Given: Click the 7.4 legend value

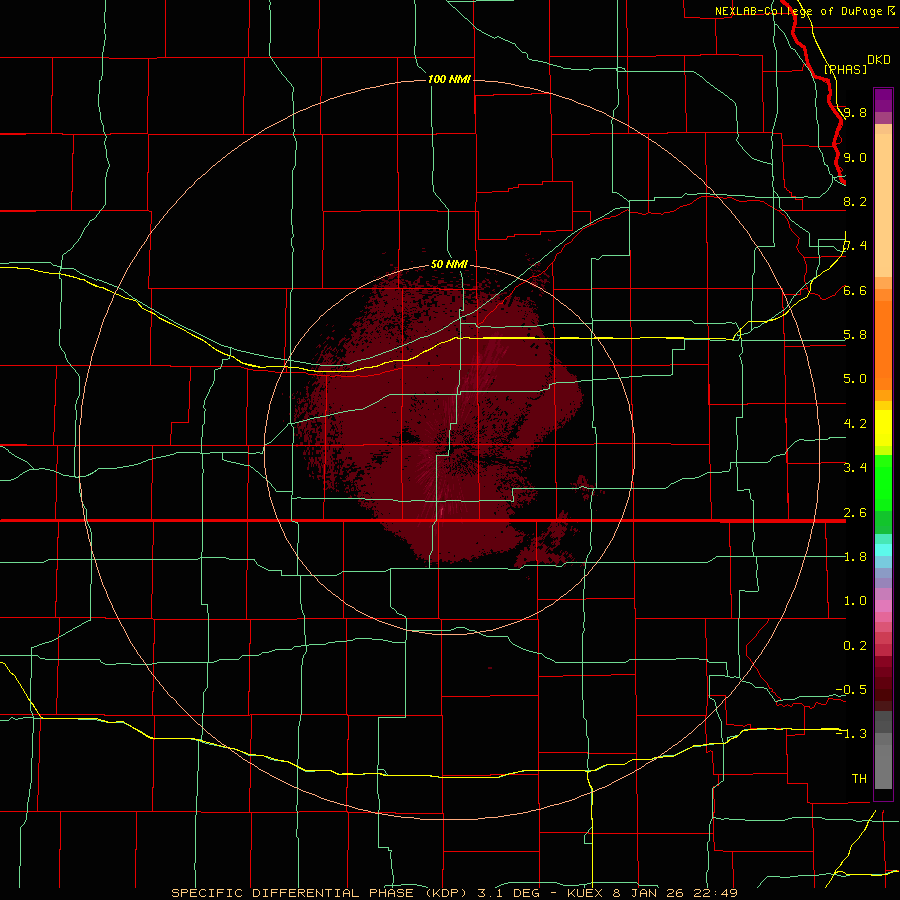Looking at the screenshot, I should point(855,246).
